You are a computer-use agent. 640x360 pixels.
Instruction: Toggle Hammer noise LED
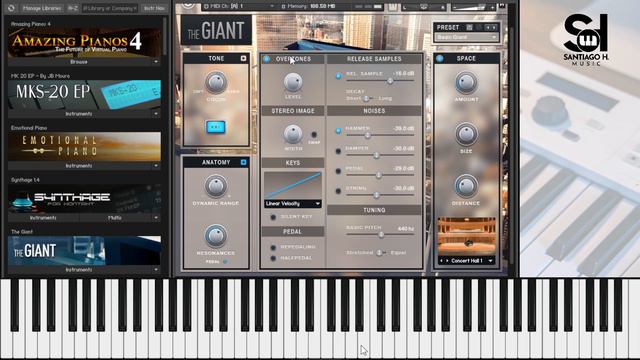(338, 131)
